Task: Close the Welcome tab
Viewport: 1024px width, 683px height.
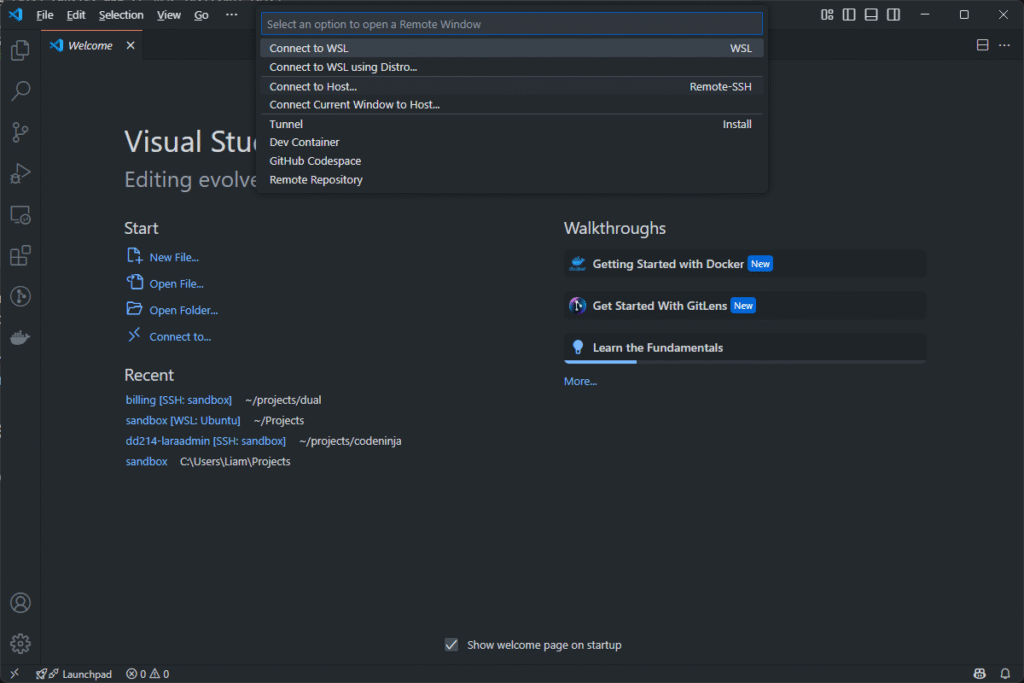Action: click(x=131, y=45)
